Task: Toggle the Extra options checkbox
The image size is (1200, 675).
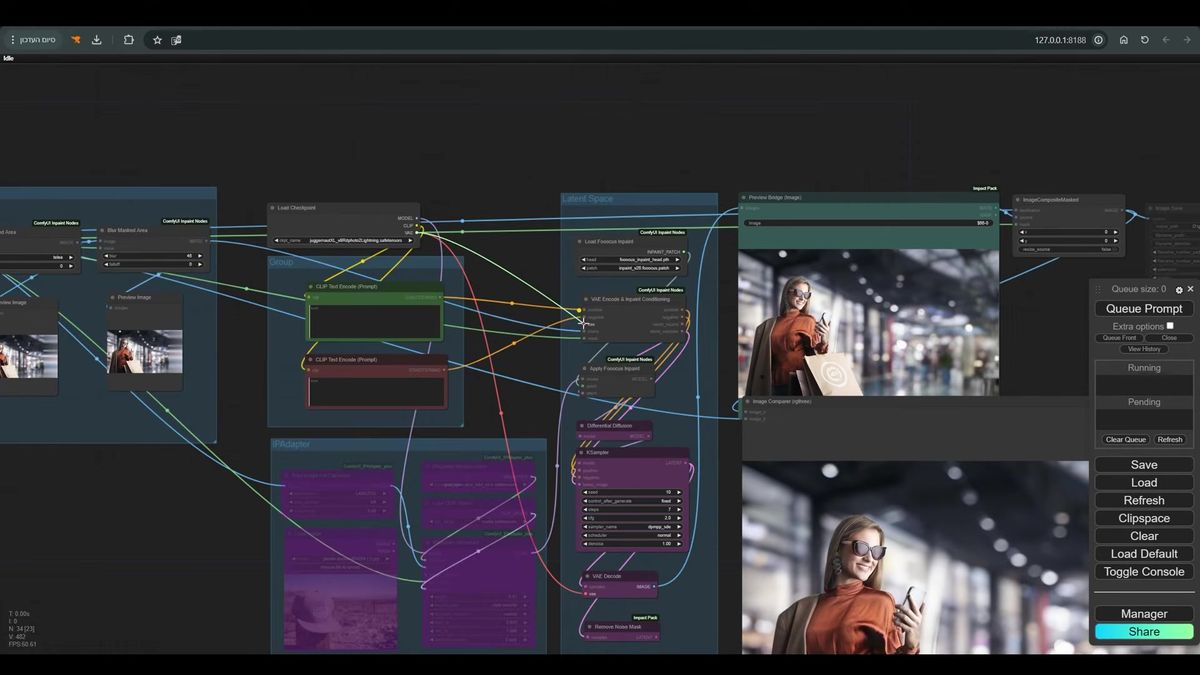Action: tap(1170, 326)
